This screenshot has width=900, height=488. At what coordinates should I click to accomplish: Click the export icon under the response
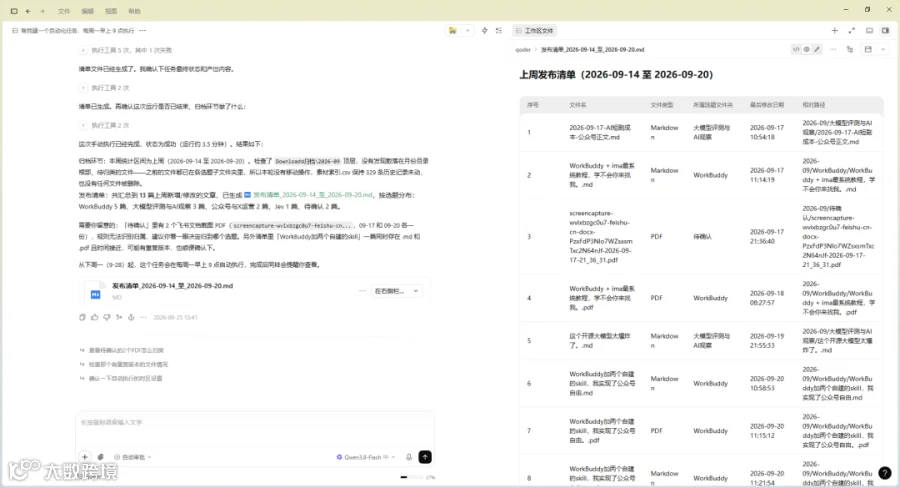131,317
